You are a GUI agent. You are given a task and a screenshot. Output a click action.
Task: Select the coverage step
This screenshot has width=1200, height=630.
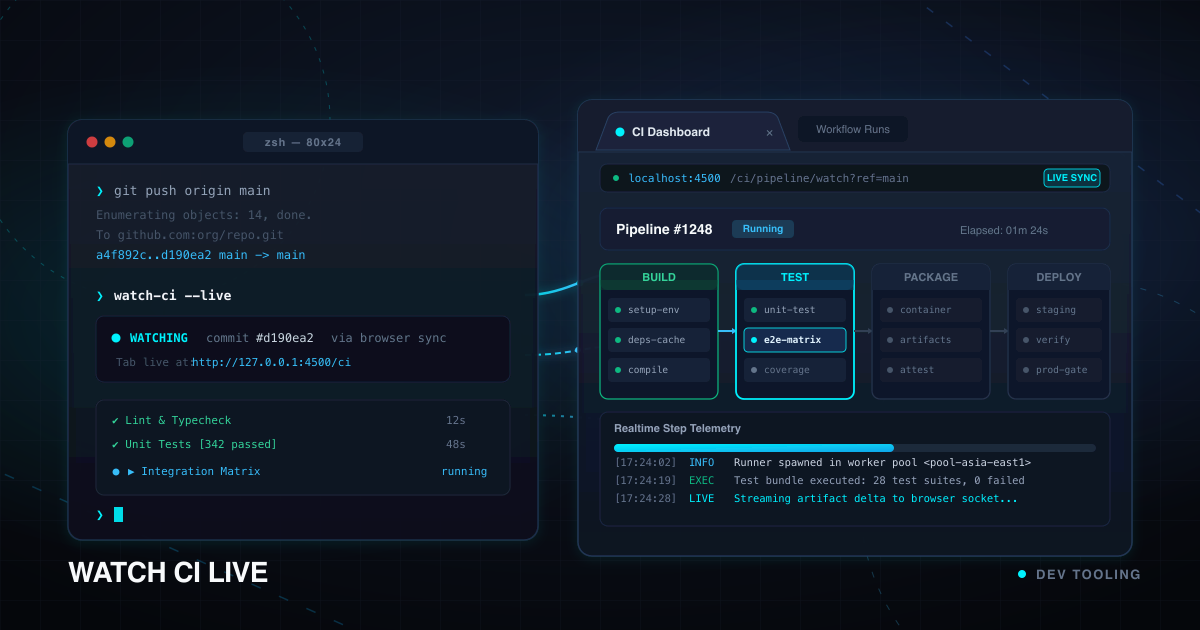pos(795,370)
